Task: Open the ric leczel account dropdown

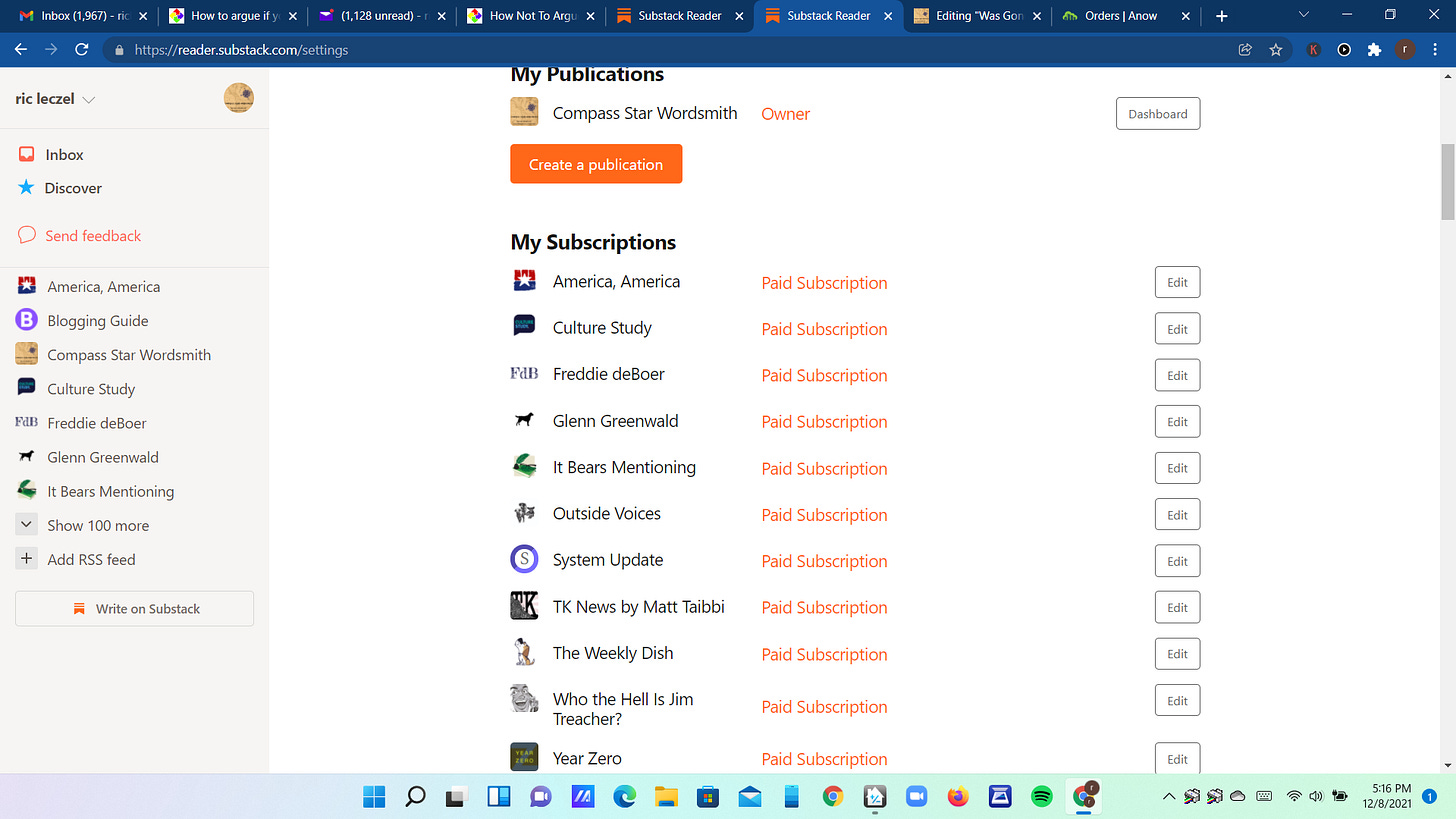Action: (x=55, y=99)
